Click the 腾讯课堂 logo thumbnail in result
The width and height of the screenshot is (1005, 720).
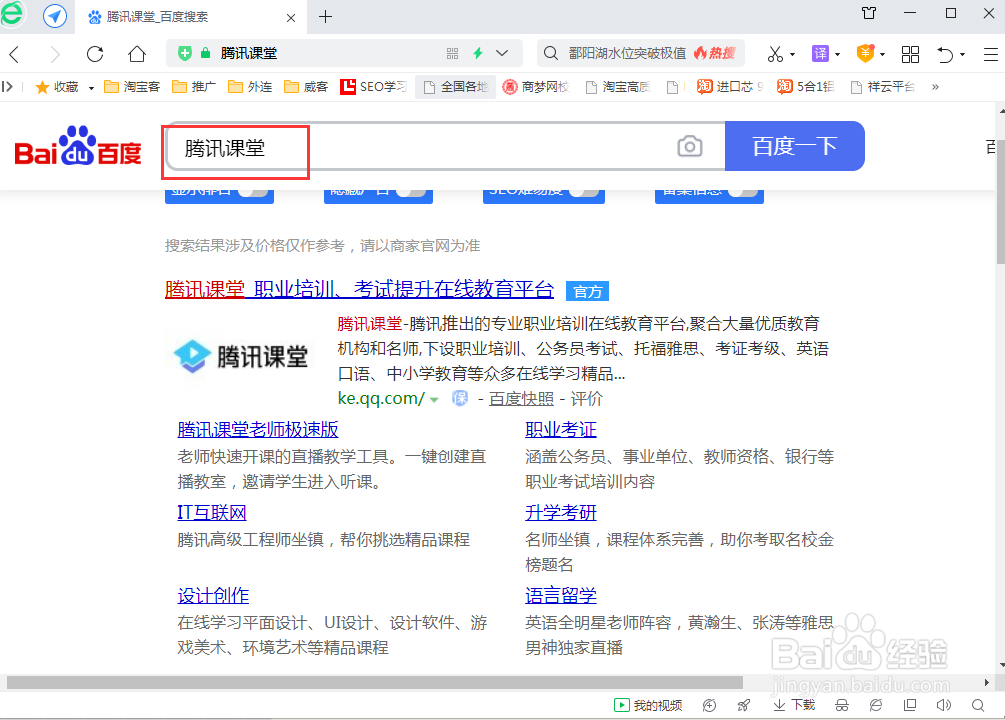[x=241, y=356]
